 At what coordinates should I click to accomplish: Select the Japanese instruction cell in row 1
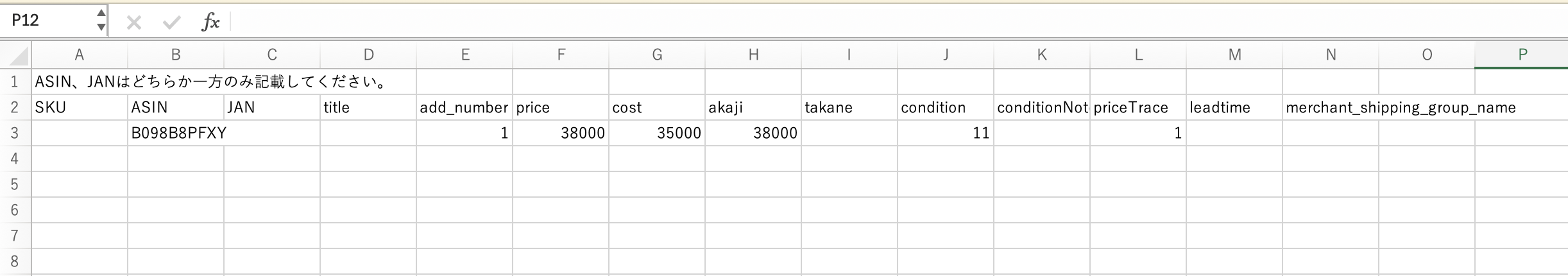click(x=80, y=82)
